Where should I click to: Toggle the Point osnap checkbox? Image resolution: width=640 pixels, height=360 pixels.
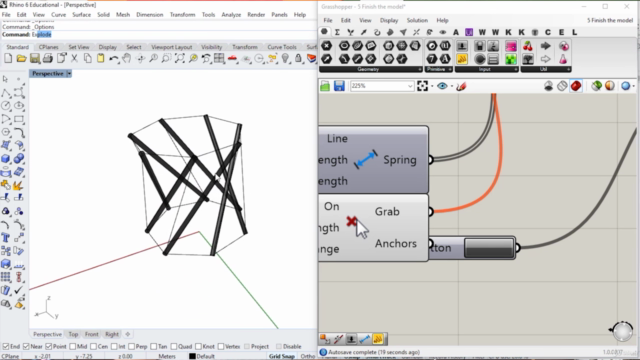tap(49, 347)
